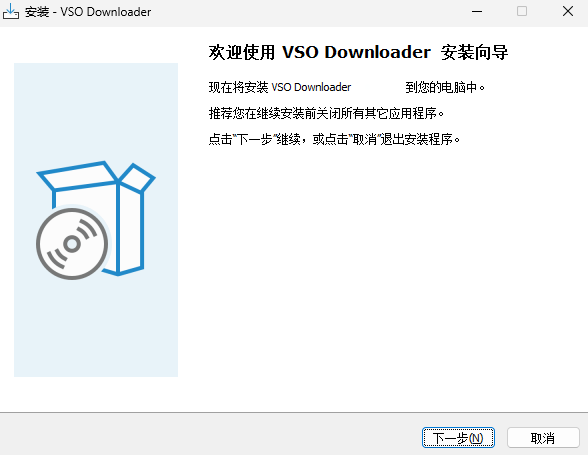The height and width of the screenshot is (455, 588).
Task: Click the greyed-out maximize window button
Action: (x=522, y=11)
